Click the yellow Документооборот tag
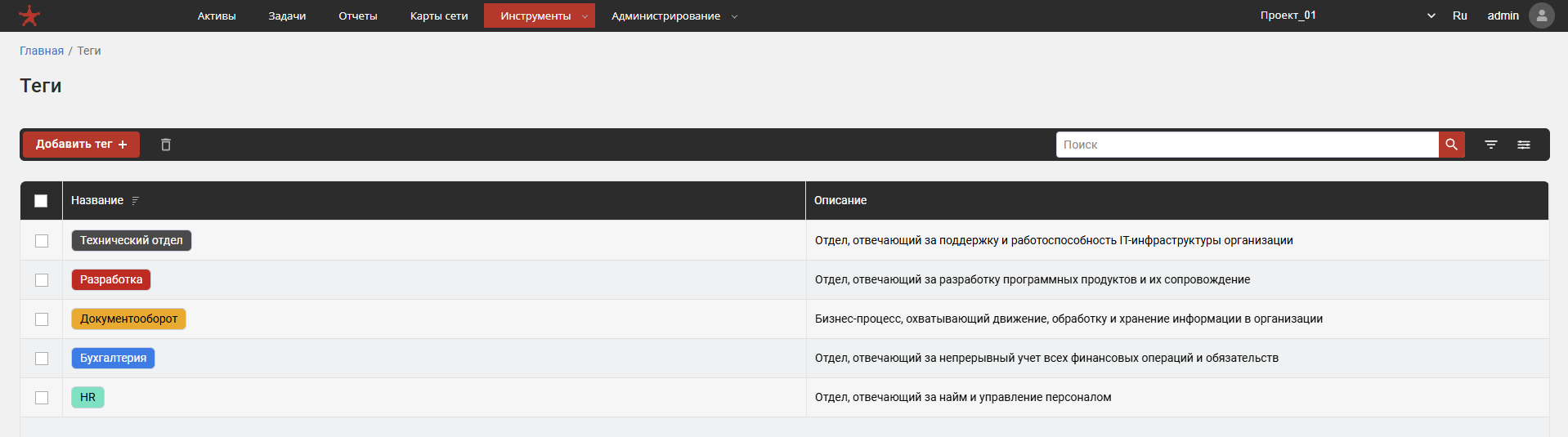Screen dimensions: 1568x437 click(128, 319)
